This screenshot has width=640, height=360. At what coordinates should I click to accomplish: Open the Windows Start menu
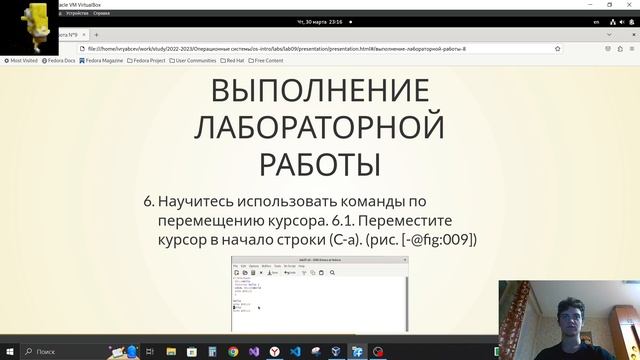[x=10, y=351]
